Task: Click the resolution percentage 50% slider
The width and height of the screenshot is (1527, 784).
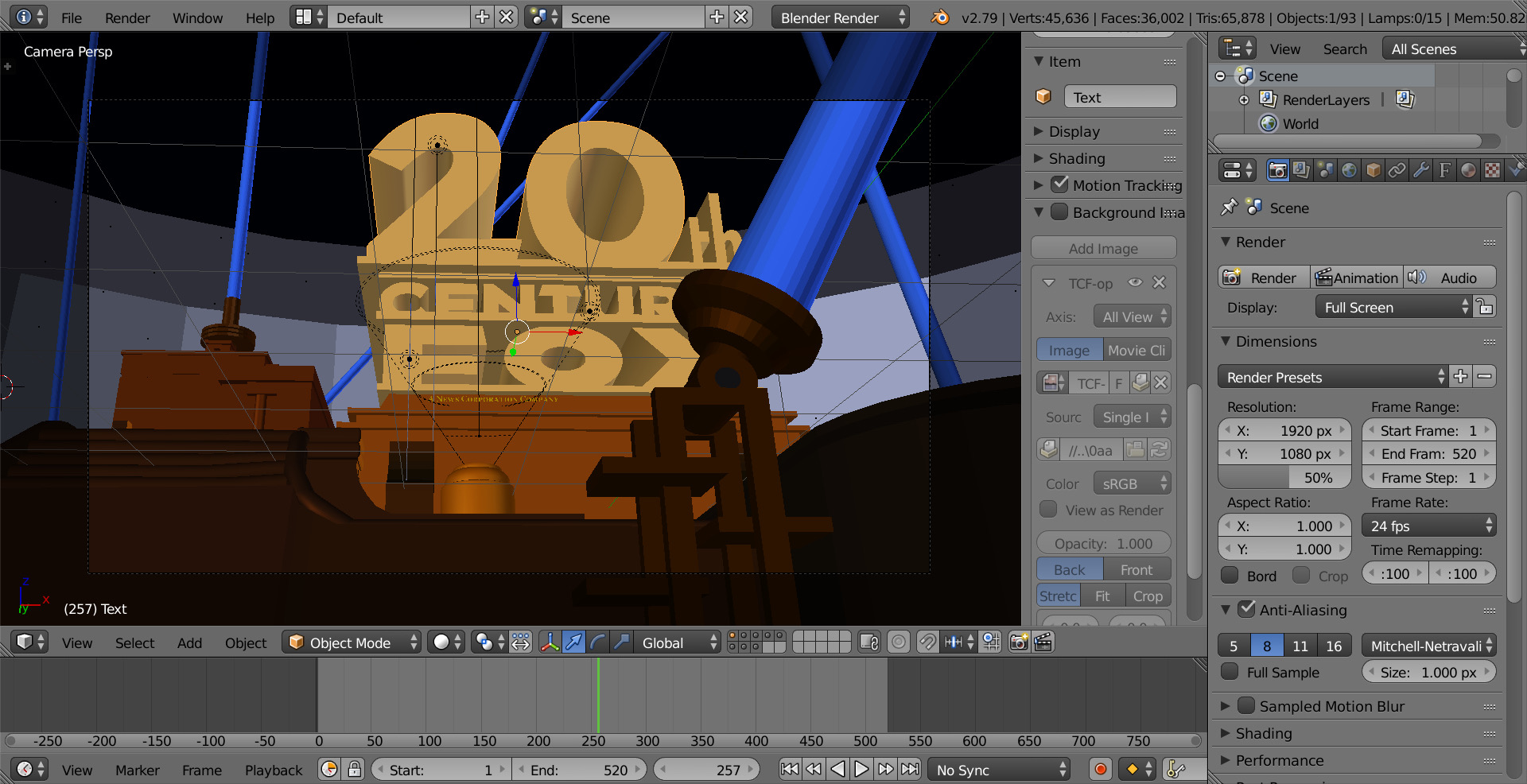Action: coord(1284,477)
